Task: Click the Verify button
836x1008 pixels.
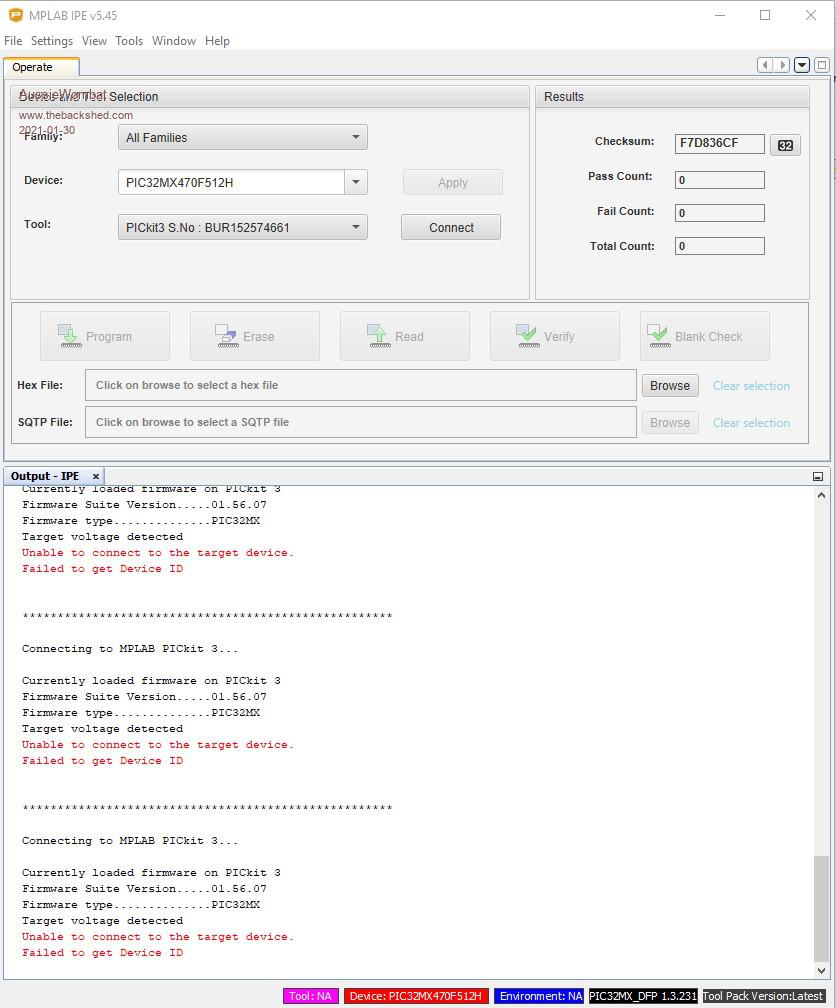Action: pos(554,336)
